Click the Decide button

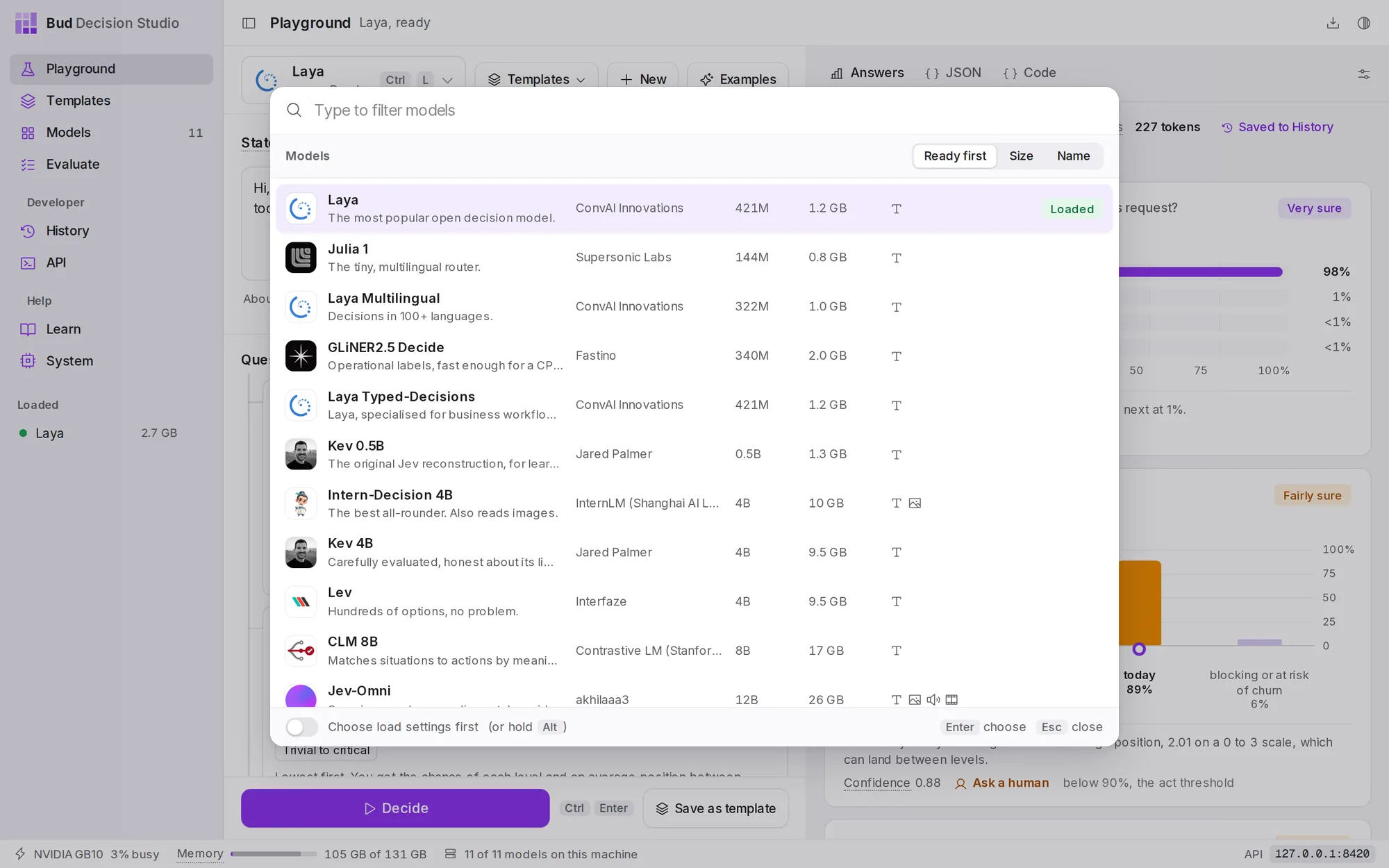pyautogui.click(x=395, y=808)
